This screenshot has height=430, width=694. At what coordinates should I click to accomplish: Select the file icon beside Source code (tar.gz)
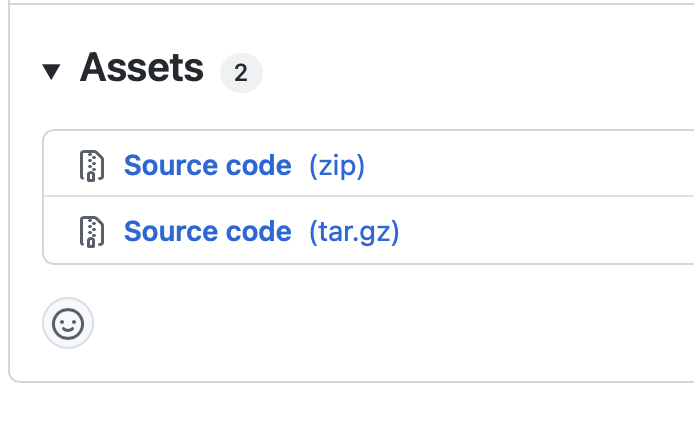(92, 232)
